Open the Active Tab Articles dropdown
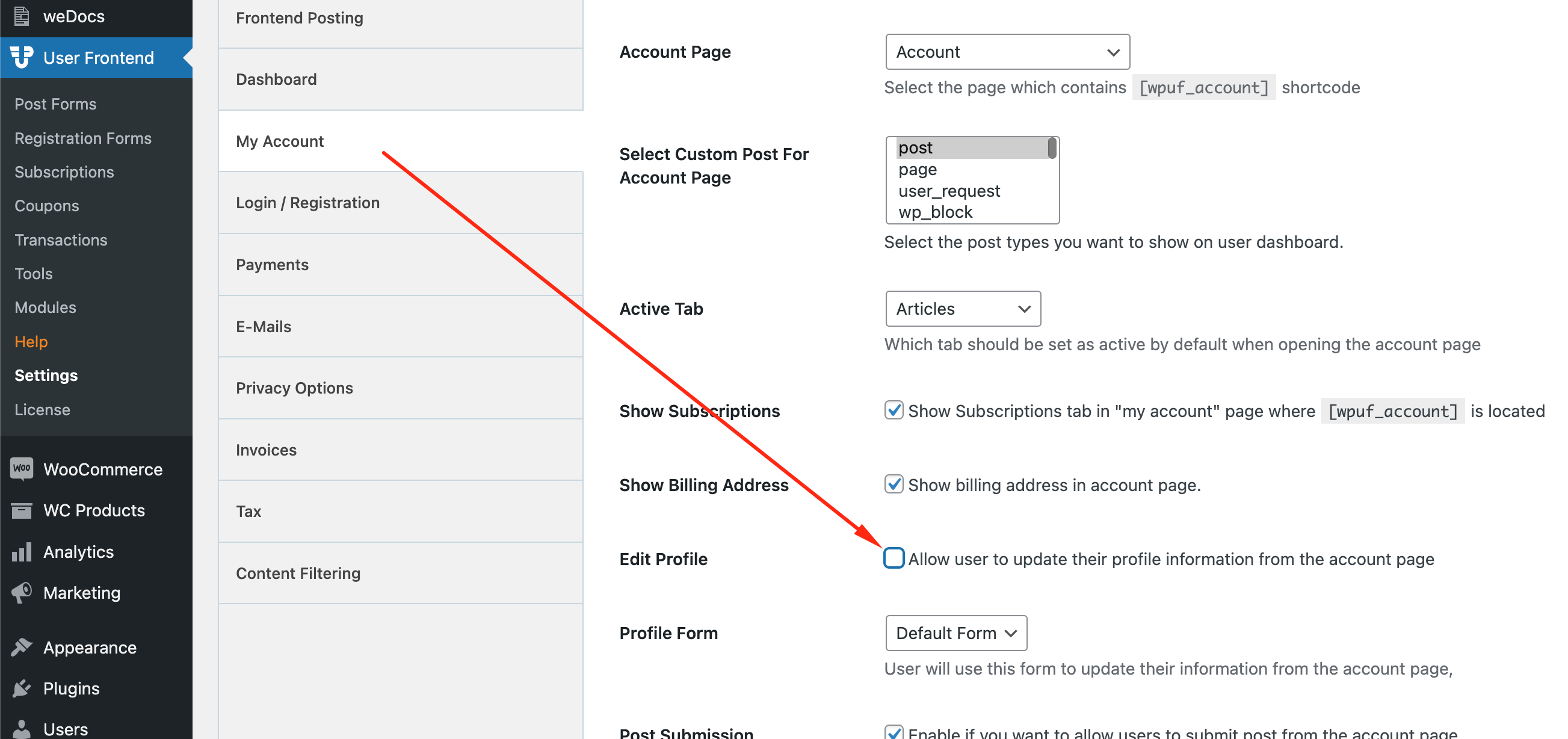This screenshot has height=739, width=1568. [963, 309]
